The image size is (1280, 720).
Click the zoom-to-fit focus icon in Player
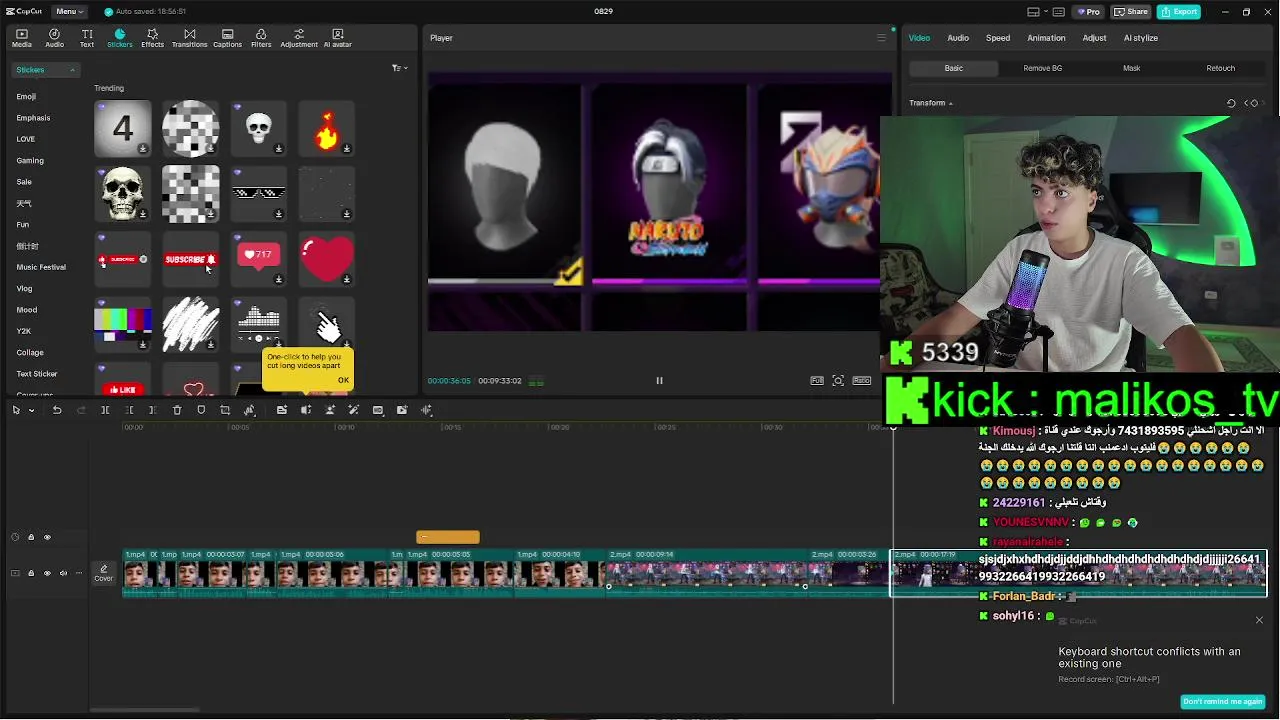(x=838, y=381)
